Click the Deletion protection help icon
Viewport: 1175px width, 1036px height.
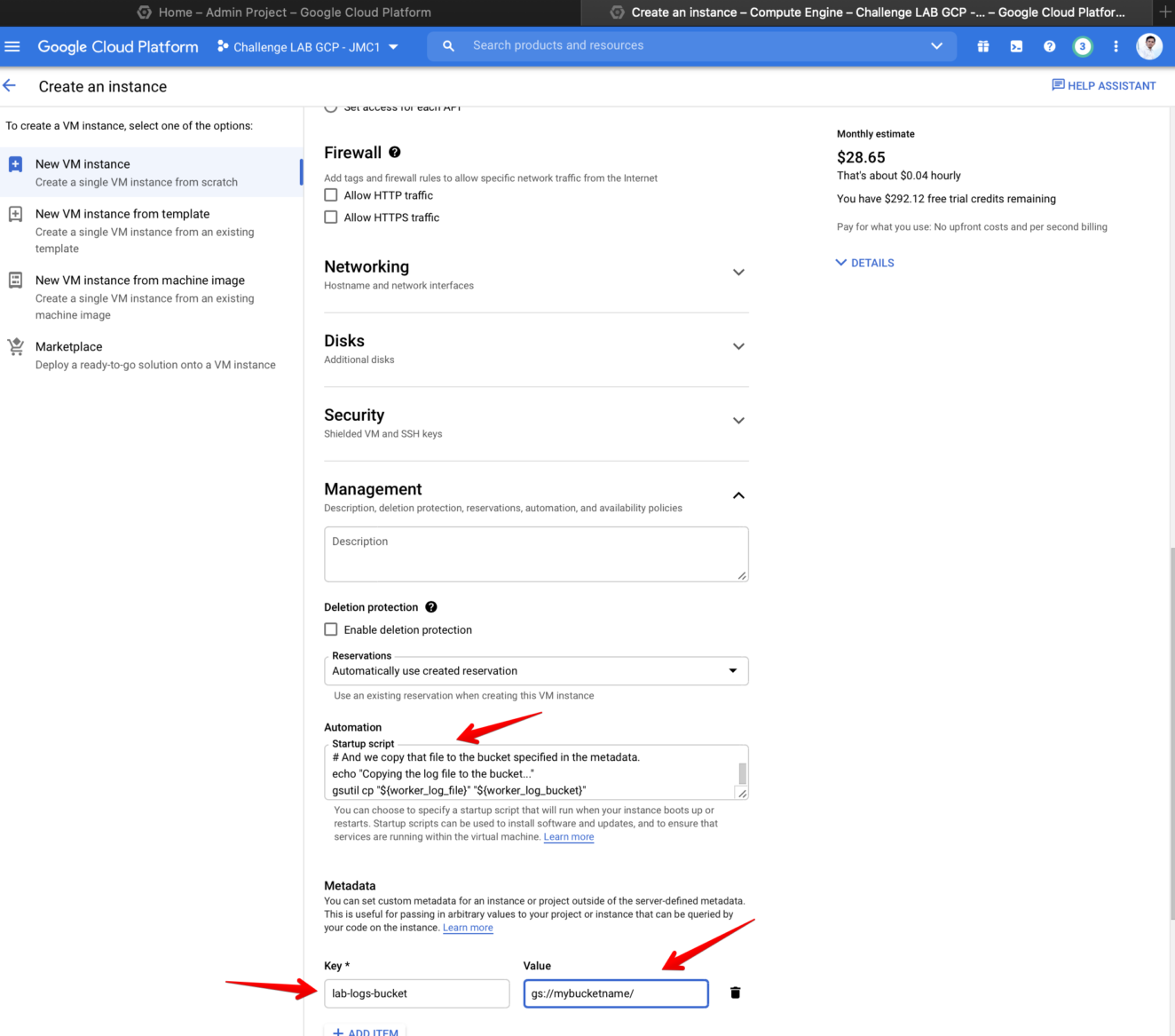[431, 607]
